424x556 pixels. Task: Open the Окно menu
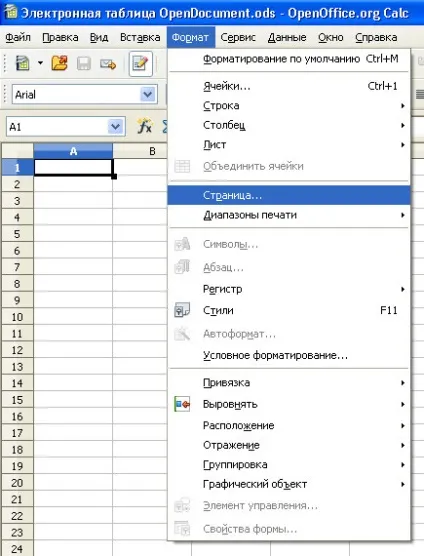[x=330, y=37]
